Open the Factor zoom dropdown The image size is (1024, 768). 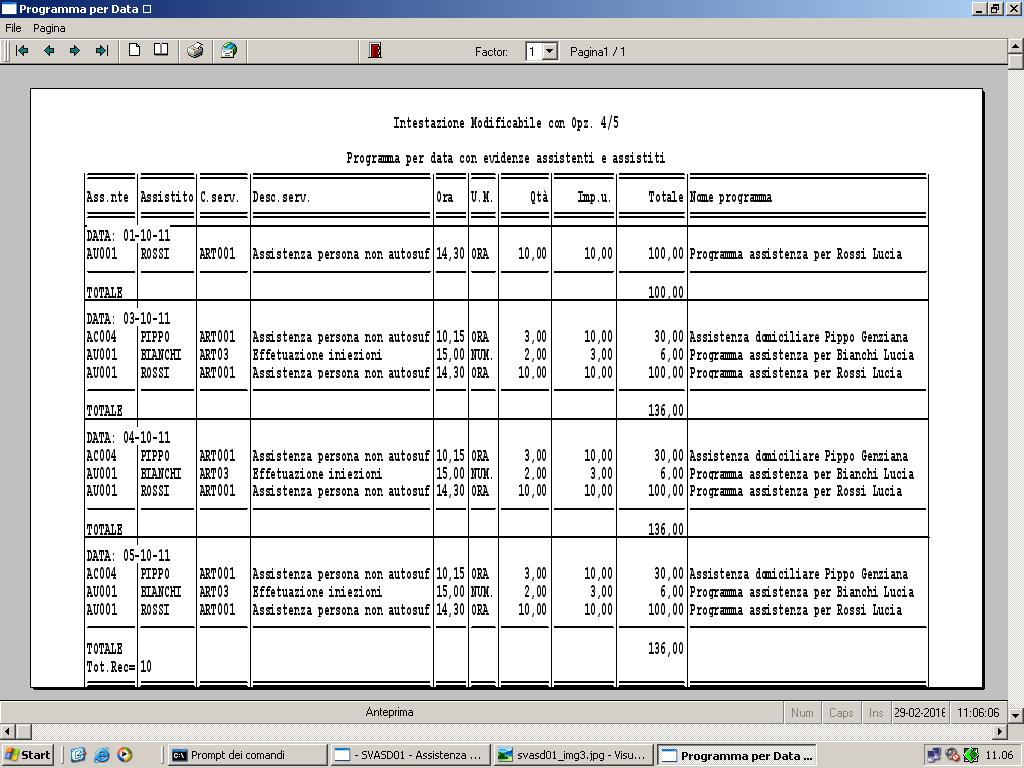pos(550,51)
